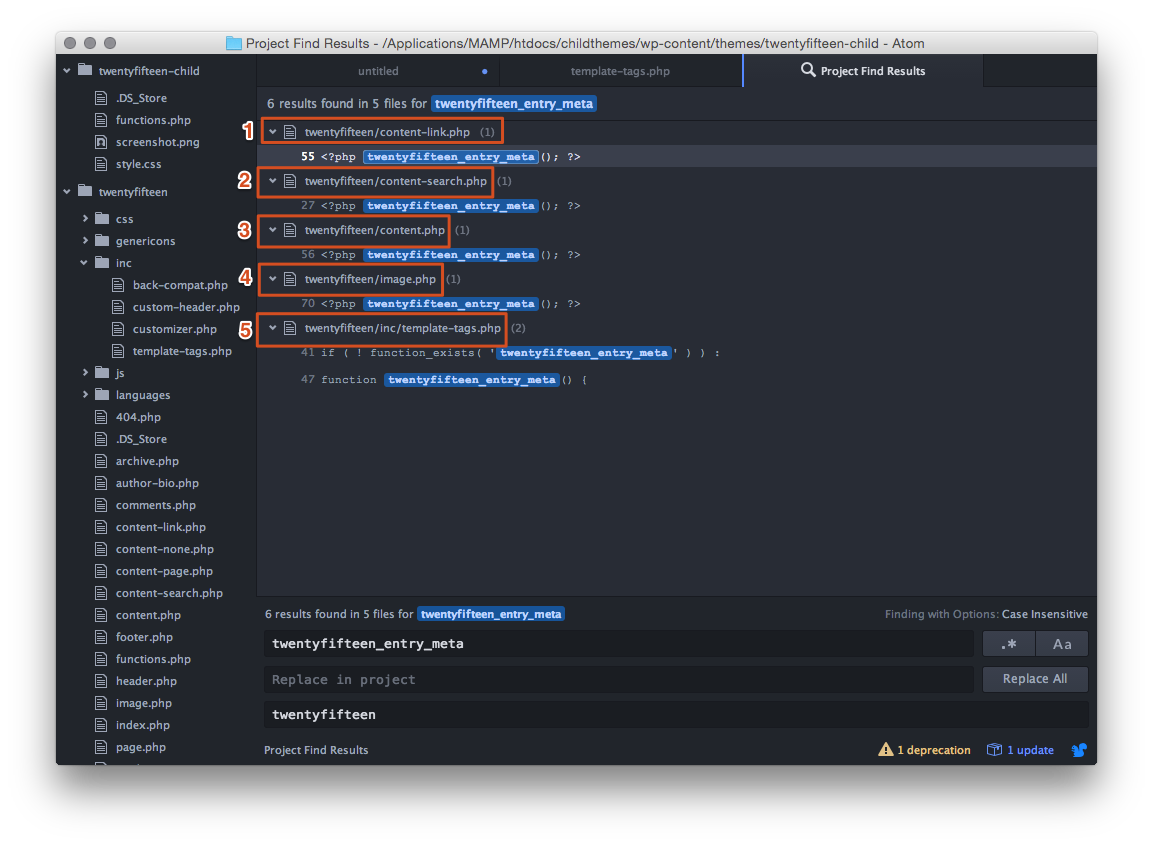Collapse twentyfifteen/image.php search results

(273, 279)
